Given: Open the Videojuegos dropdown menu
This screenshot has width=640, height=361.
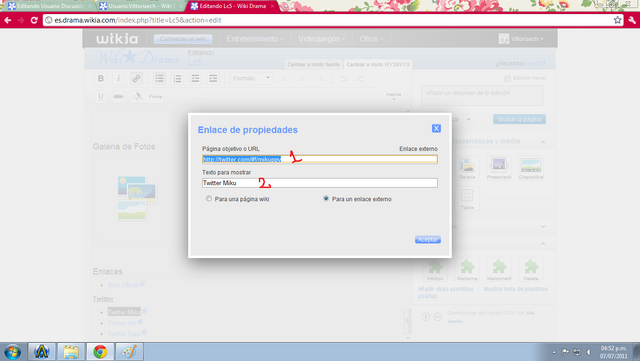Looking at the screenshot, I should pyautogui.click(x=321, y=39).
